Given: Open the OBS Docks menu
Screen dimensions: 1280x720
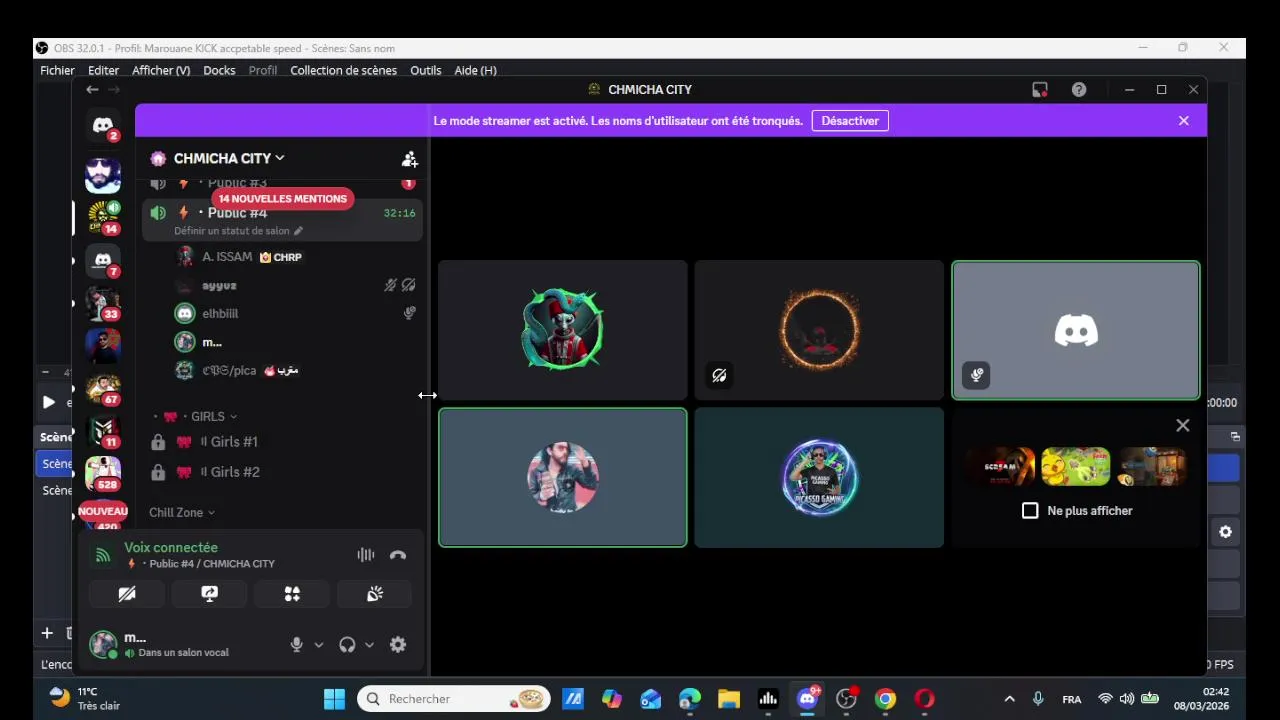Looking at the screenshot, I should pyautogui.click(x=219, y=70).
